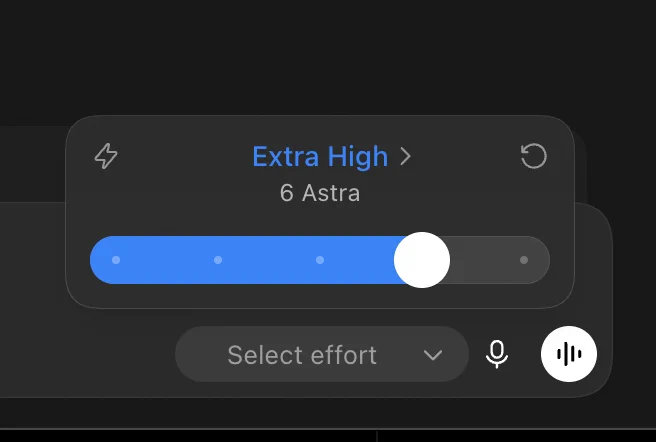Open the Extra High effort label
Viewport: 656px width, 442px height.
click(320, 157)
